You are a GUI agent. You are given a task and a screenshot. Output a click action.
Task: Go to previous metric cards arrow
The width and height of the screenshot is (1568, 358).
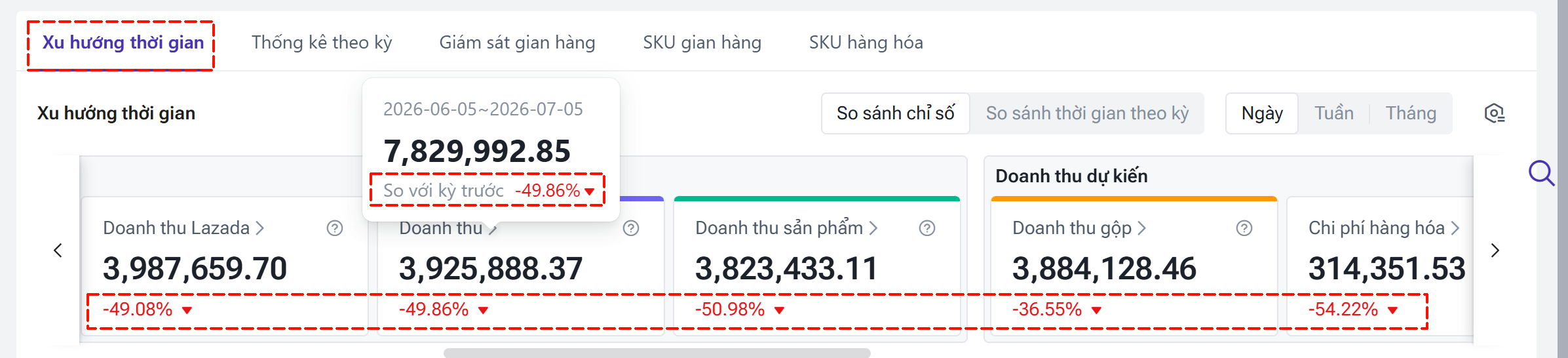(58, 250)
